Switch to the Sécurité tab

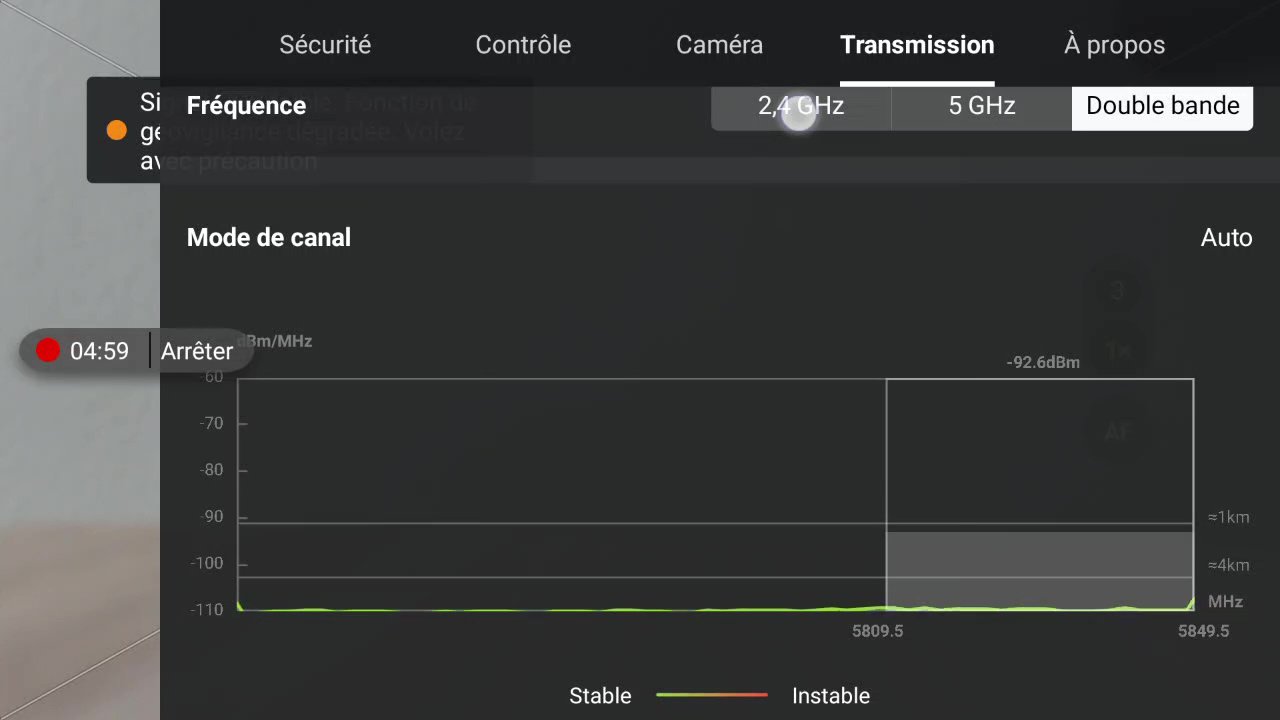[x=325, y=45]
